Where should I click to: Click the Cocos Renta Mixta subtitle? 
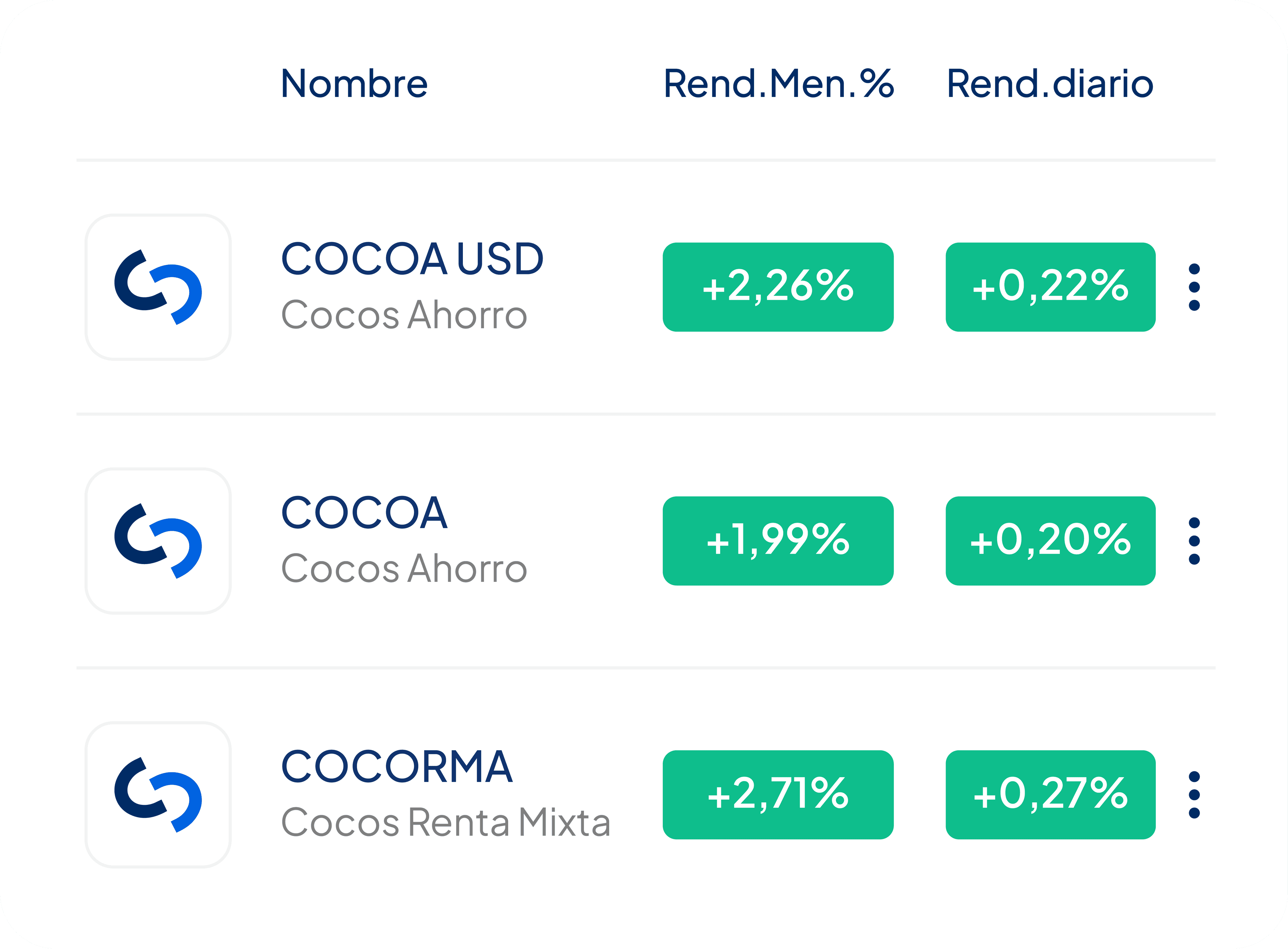point(446,823)
